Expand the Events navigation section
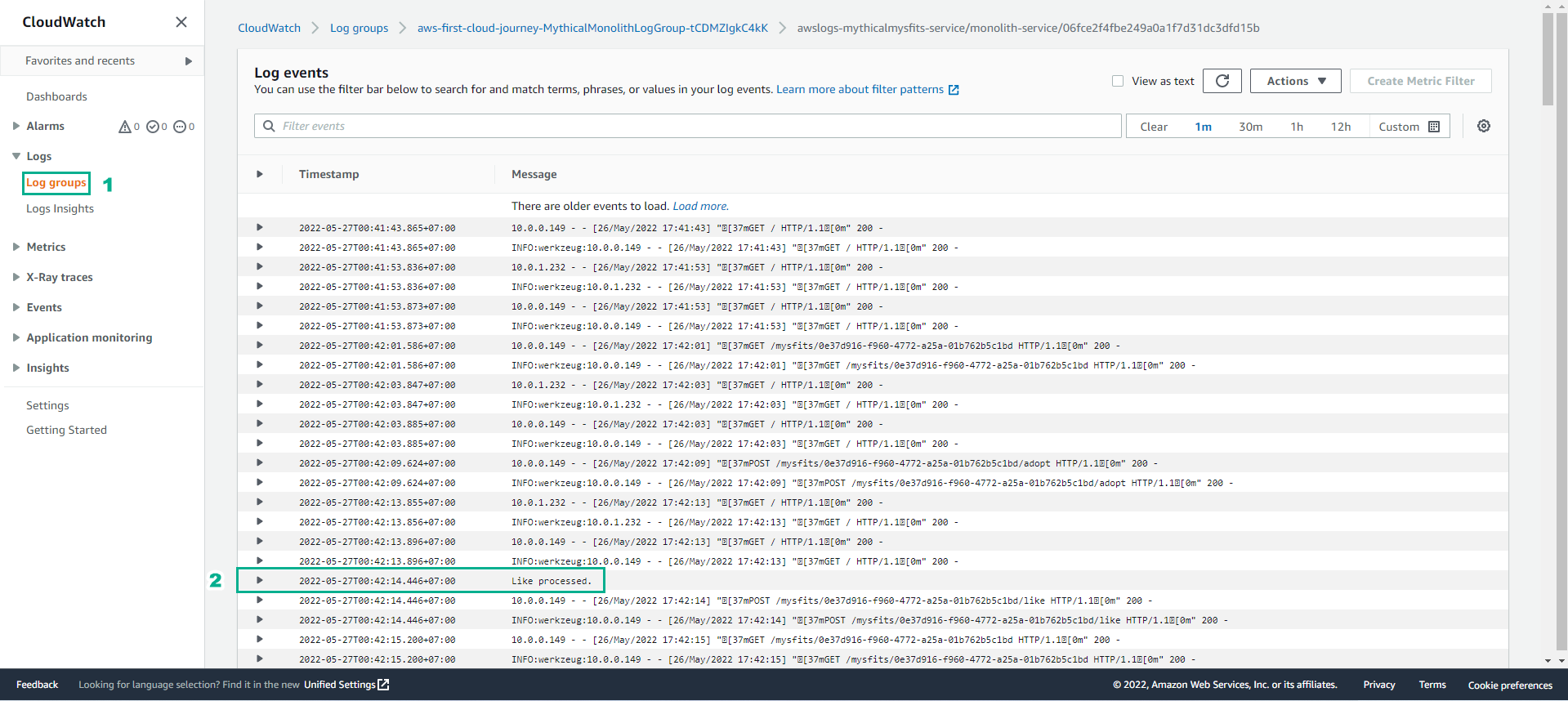 16,307
